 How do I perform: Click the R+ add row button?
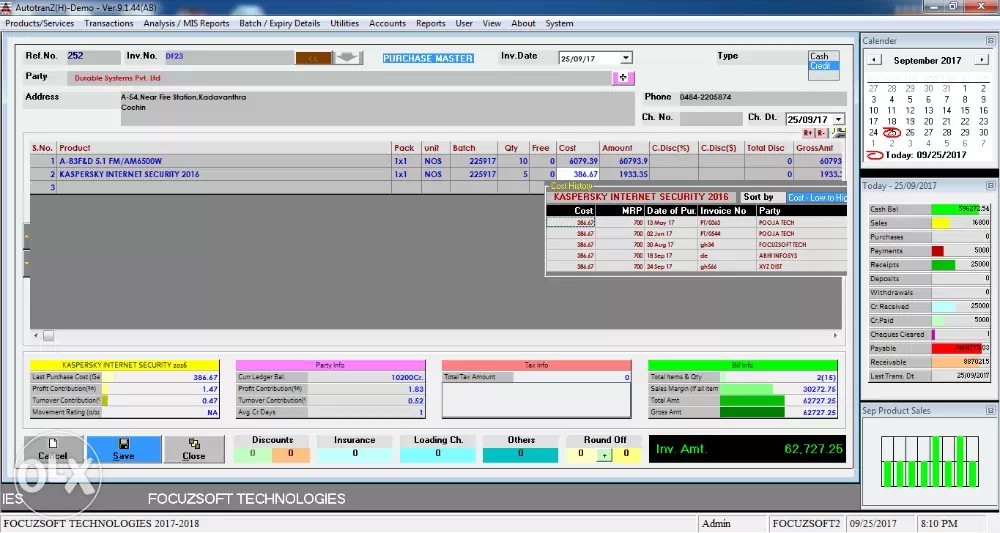click(808, 133)
